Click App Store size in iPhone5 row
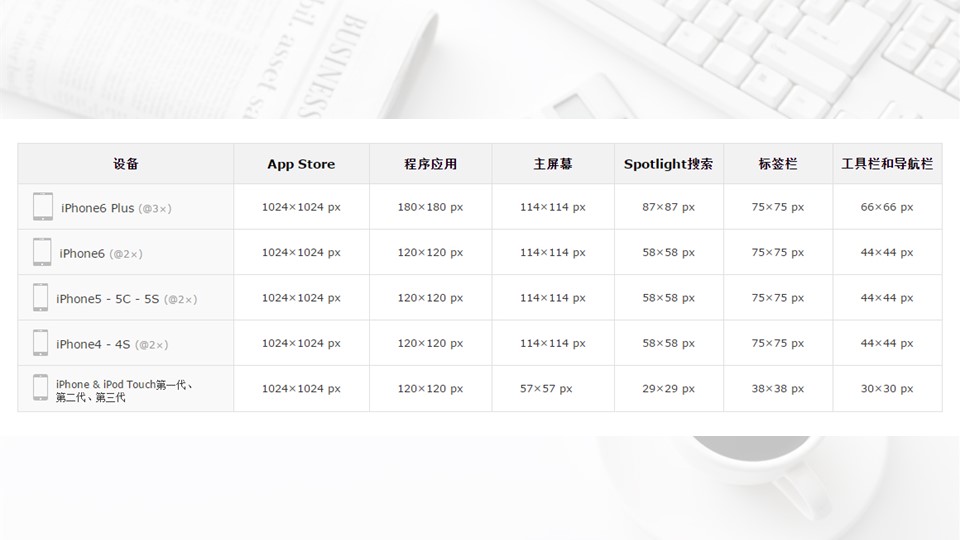Image resolution: width=960 pixels, height=540 pixels. click(301, 298)
